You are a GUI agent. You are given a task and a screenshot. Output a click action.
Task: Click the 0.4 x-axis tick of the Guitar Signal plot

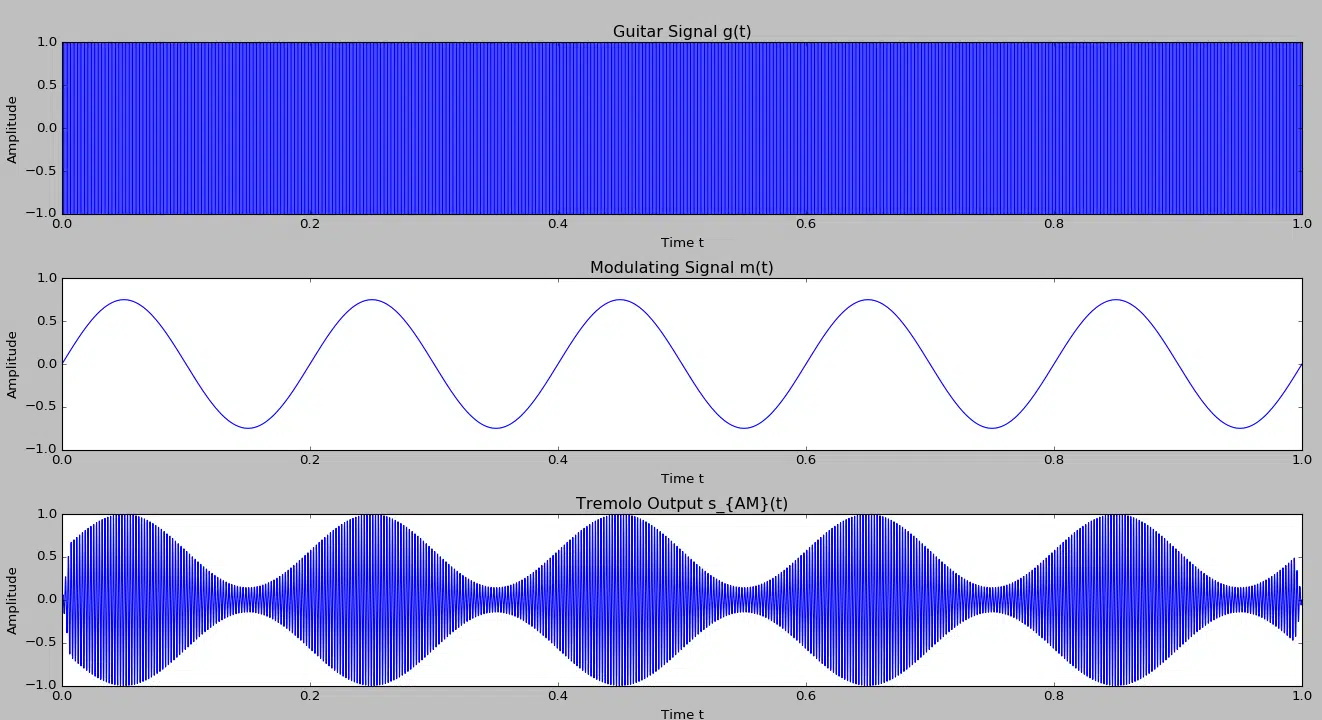(x=558, y=224)
